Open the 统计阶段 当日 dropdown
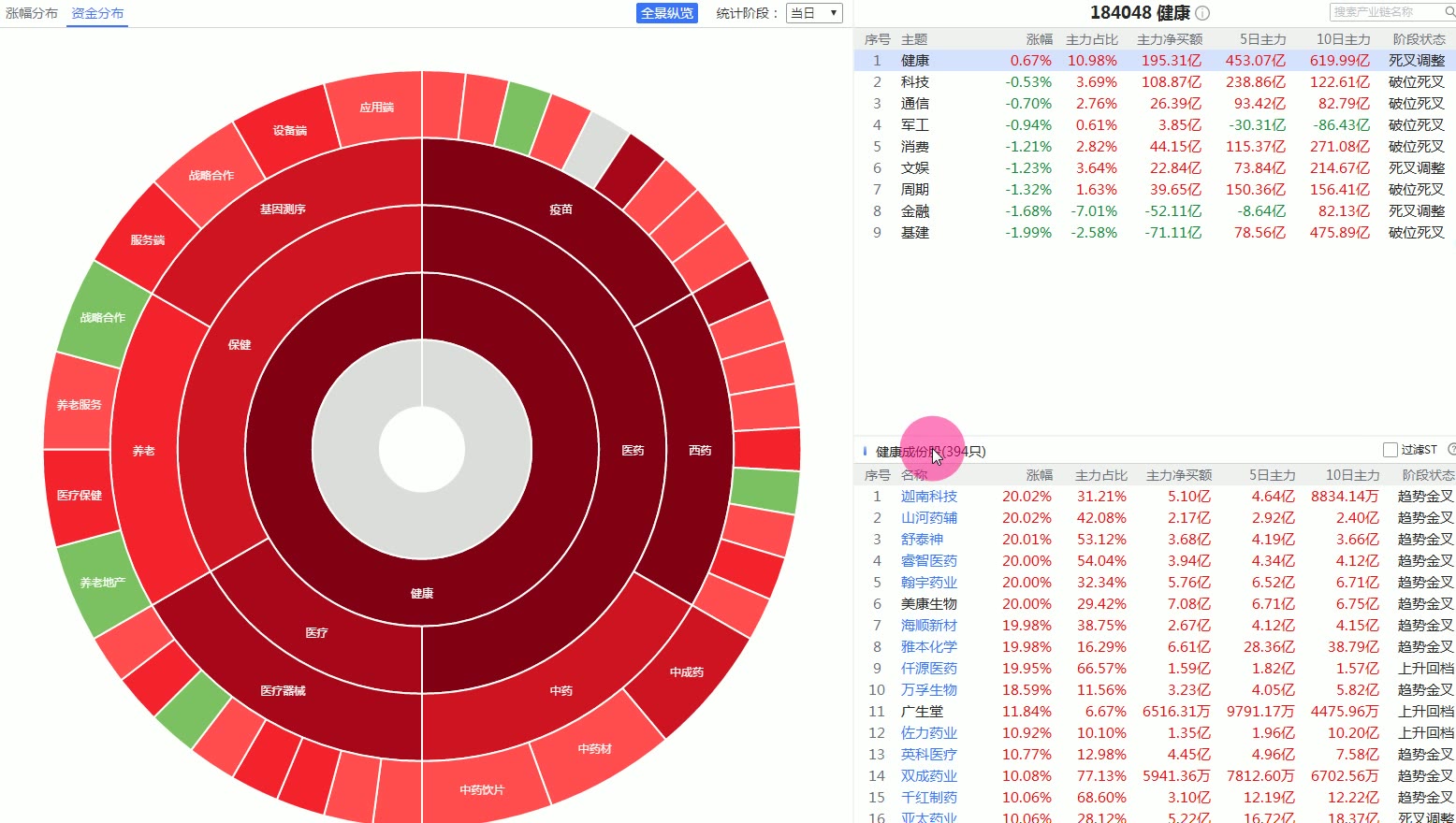This screenshot has height=823, width=1456. (x=814, y=13)
